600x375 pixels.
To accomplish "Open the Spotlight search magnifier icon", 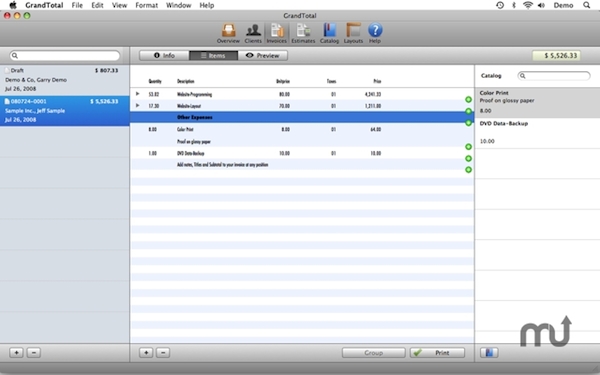I will [586, 5].
